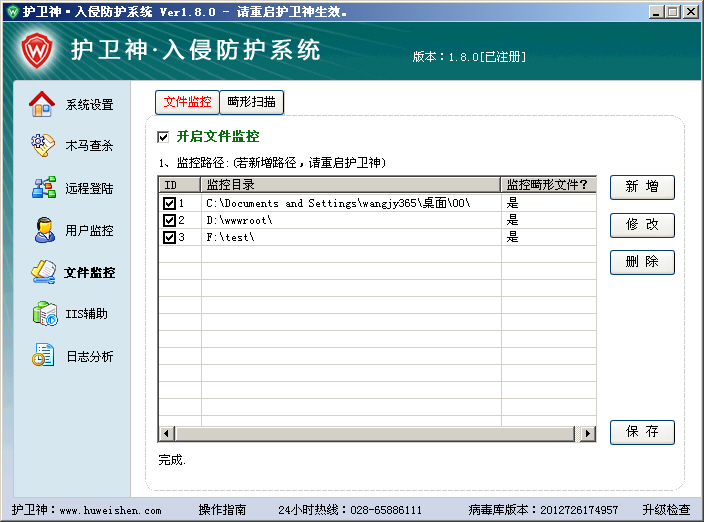Image resolution: width=704 pixels, height=522 pixels.
Task: Select the 日志分析 sidebar label
Action: pyautogui.click(x=89, y=356)
